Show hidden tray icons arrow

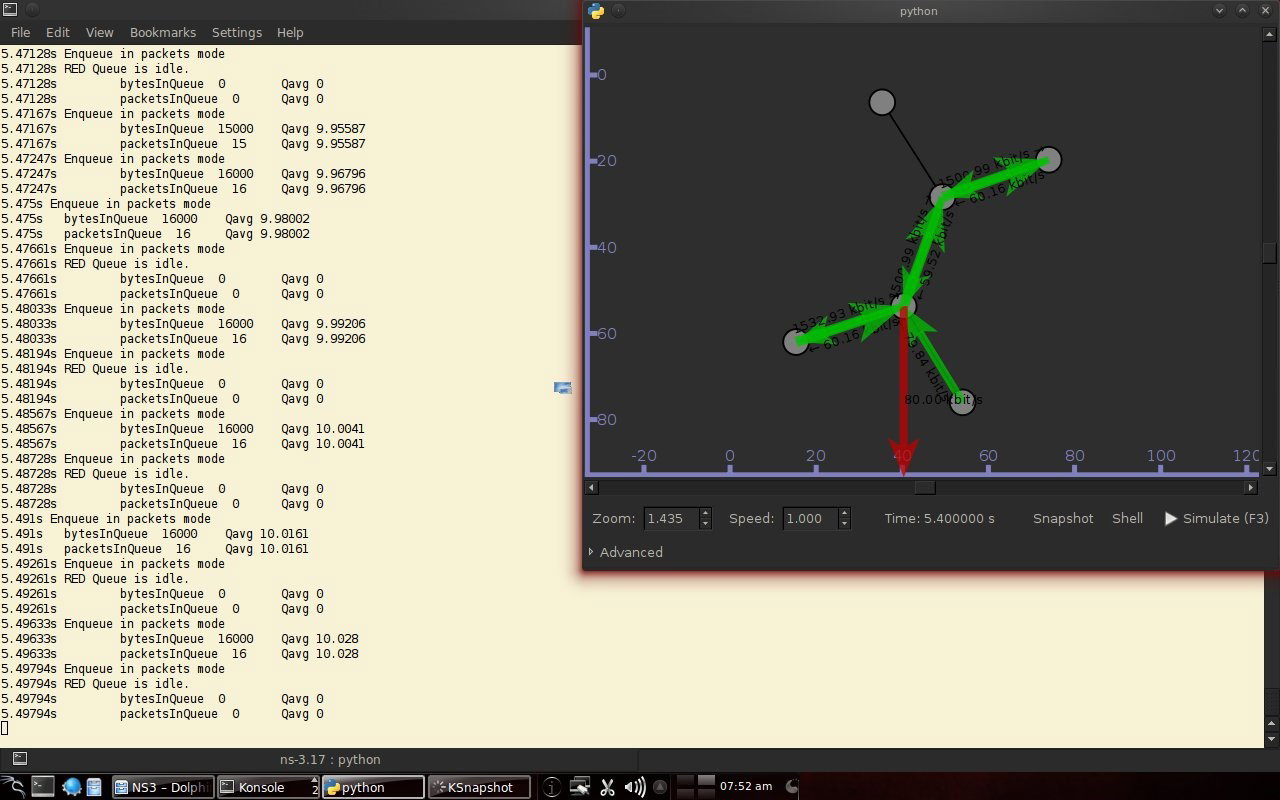coord(659,787)
